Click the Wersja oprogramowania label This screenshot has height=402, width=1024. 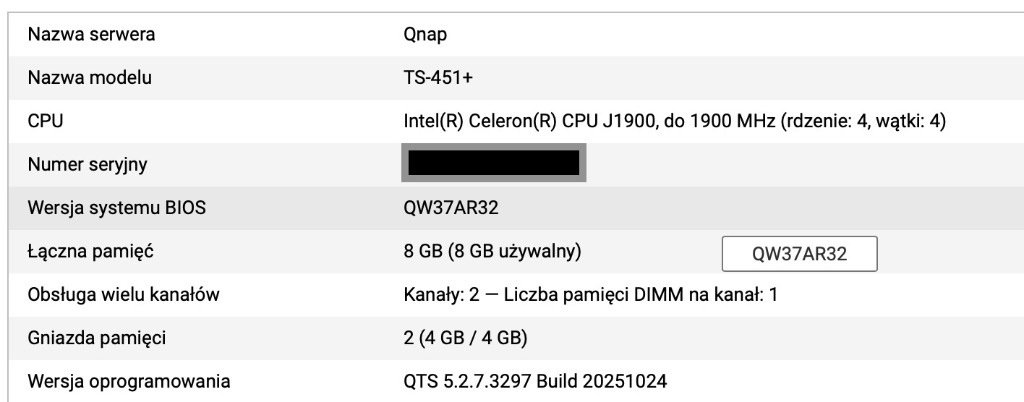[x=129, y=381]
